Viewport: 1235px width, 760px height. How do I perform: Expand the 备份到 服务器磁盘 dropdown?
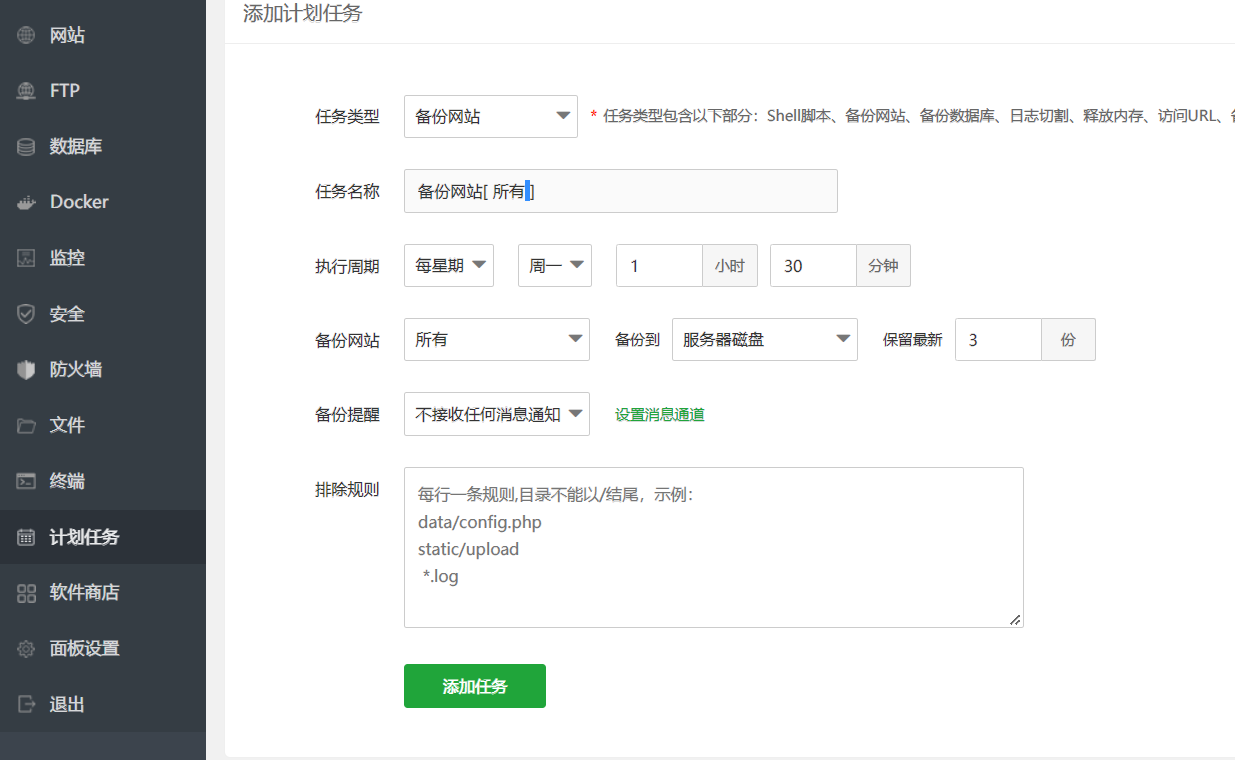click(x=764, y=339)
